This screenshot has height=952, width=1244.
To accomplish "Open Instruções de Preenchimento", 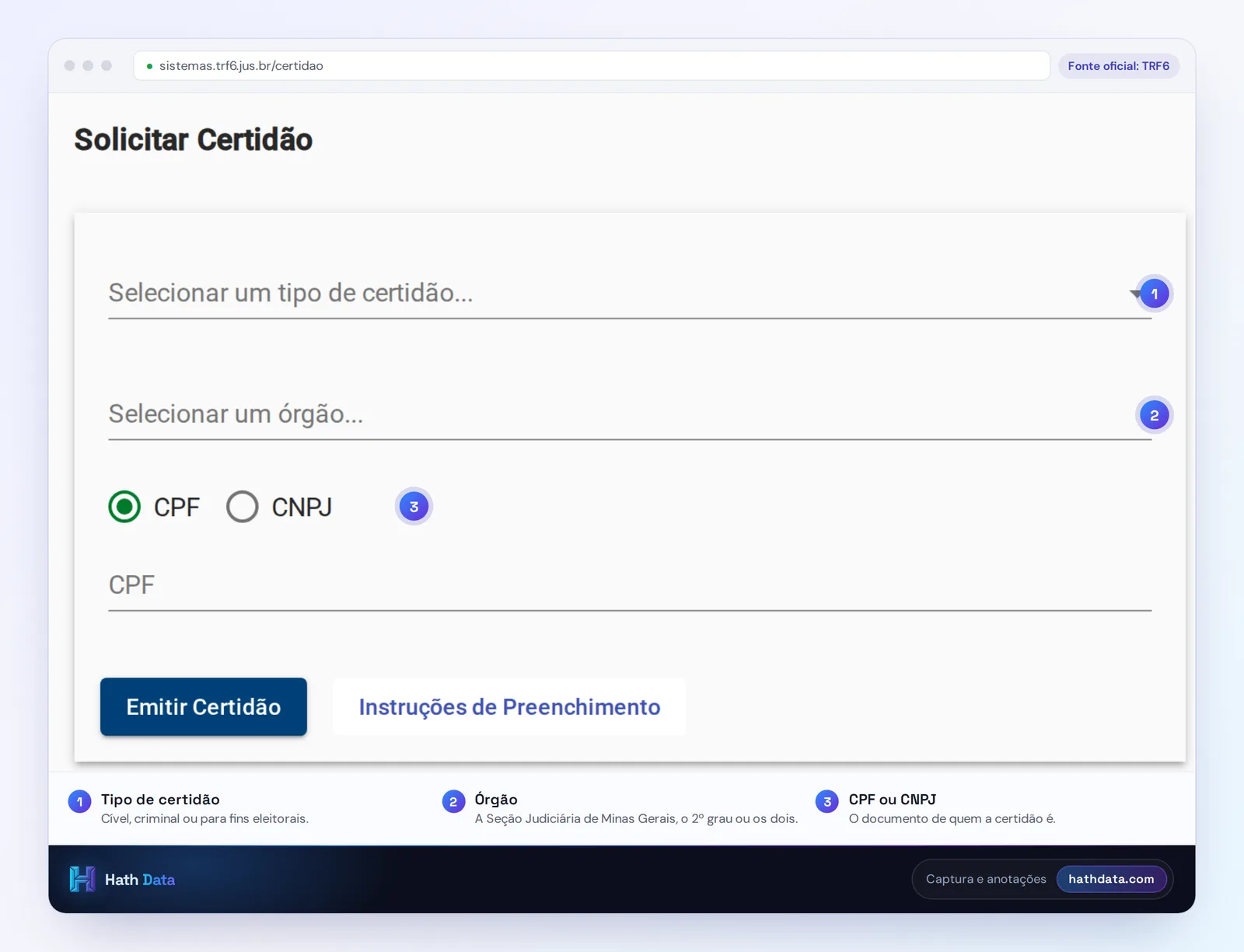I will (509, 706).
